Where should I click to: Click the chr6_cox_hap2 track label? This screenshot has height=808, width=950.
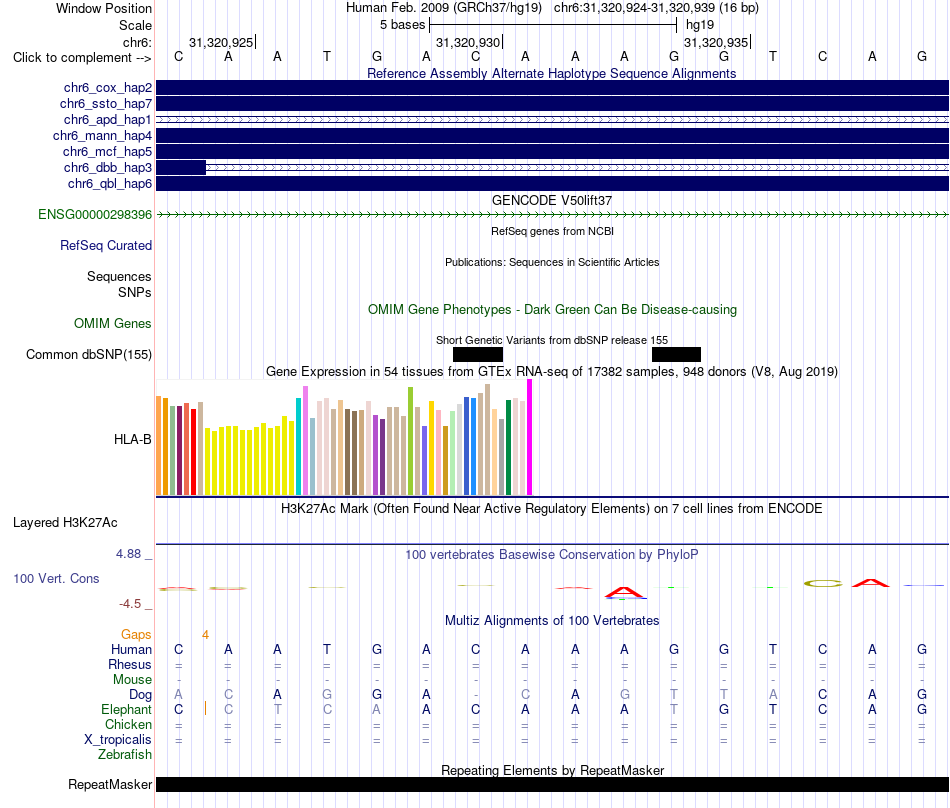point(108,88)
